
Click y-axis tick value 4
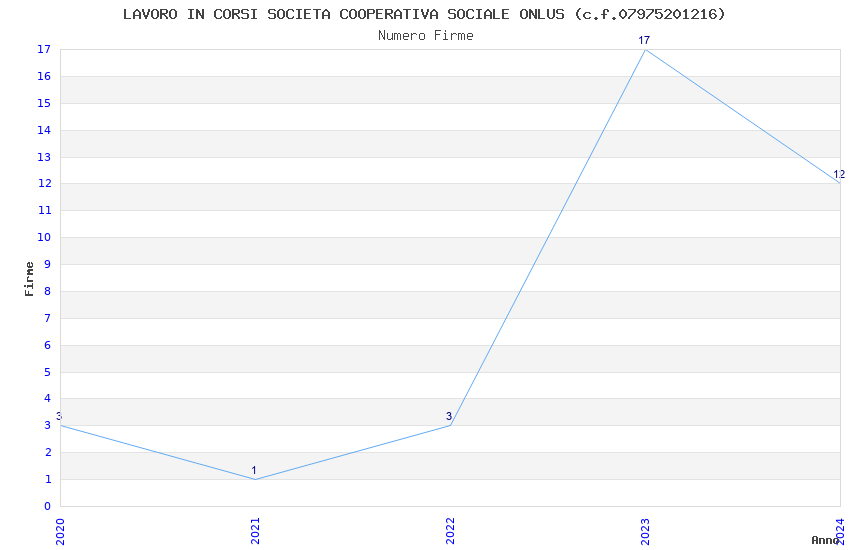(x=48, y=398)
